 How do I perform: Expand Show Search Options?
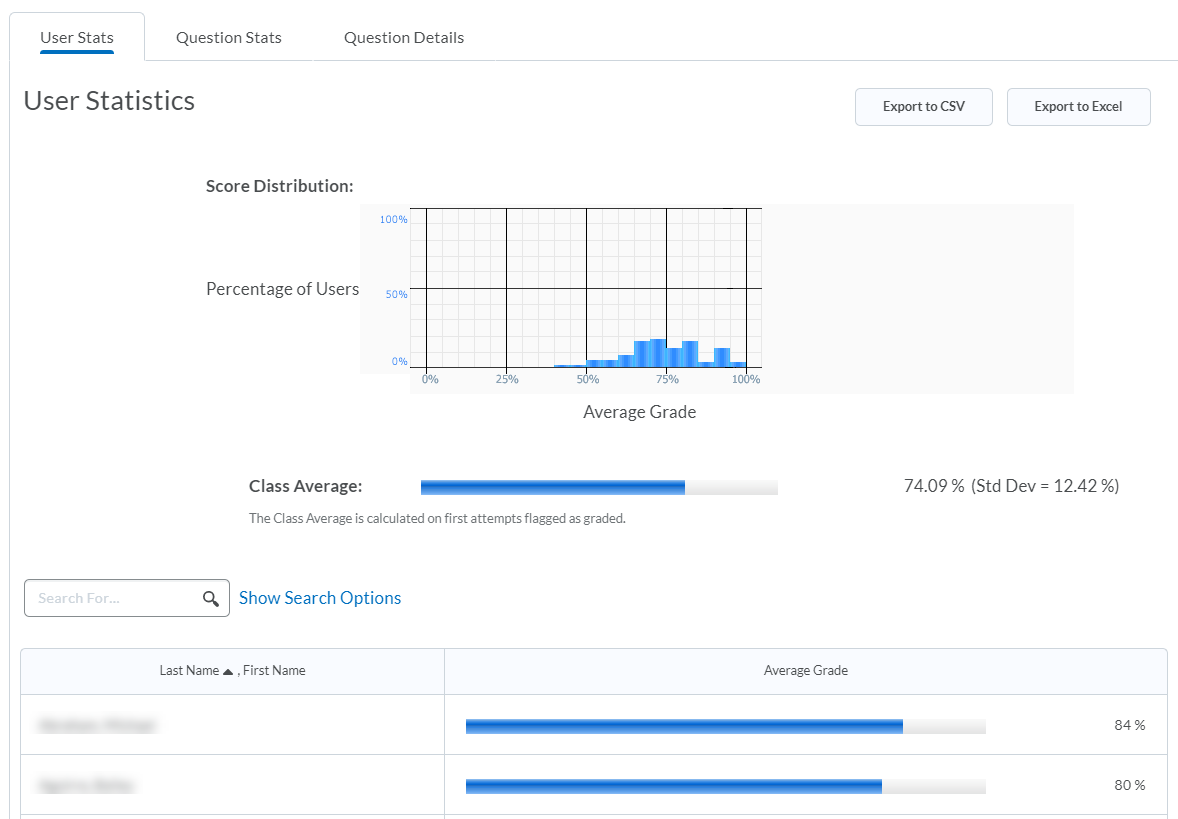(320, 598)
